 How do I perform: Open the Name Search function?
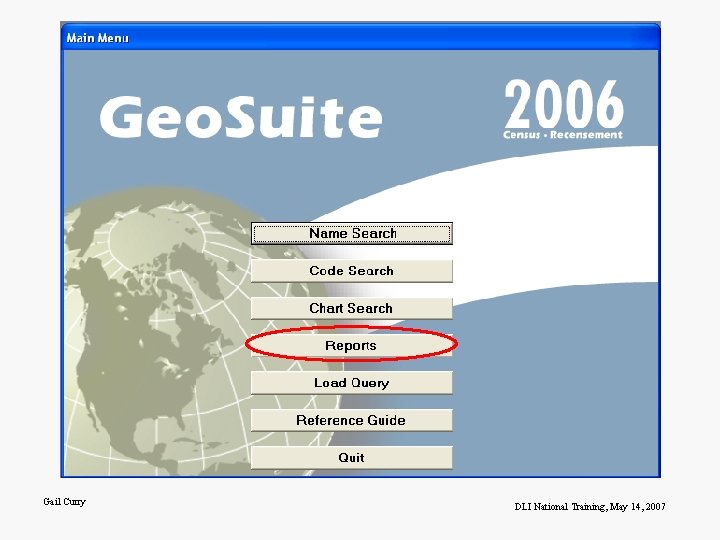[352, 233]
